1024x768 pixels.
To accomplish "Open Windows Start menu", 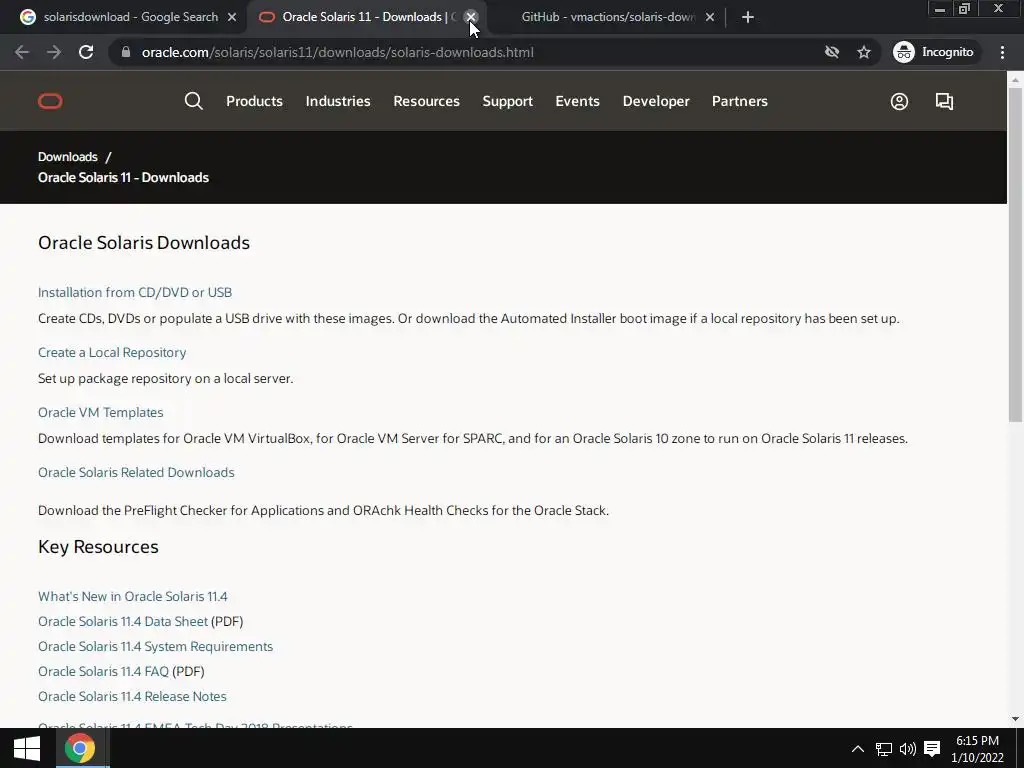I will (27, 748).
